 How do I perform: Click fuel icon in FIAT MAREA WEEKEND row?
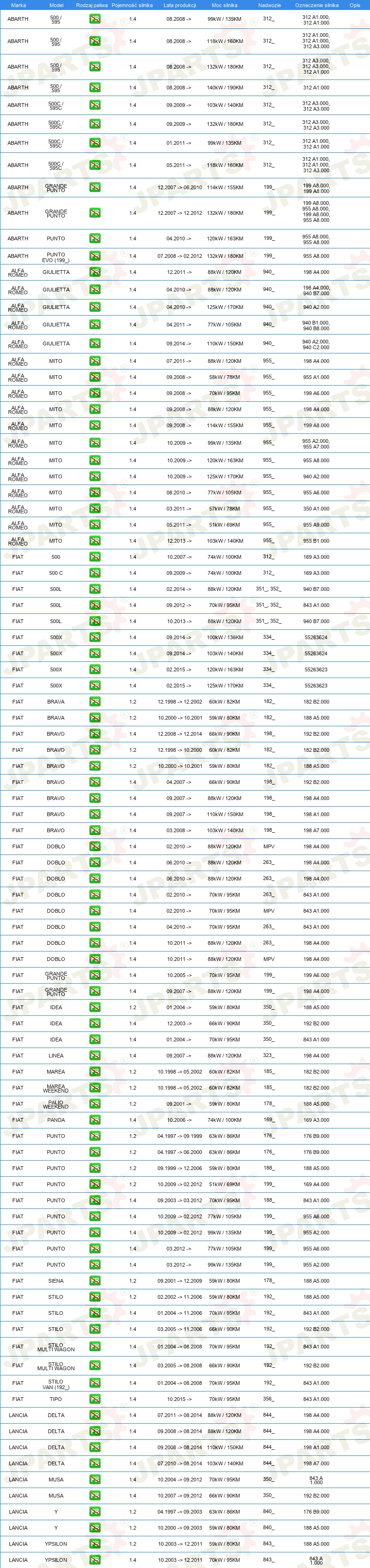(x=95, y=1088)
